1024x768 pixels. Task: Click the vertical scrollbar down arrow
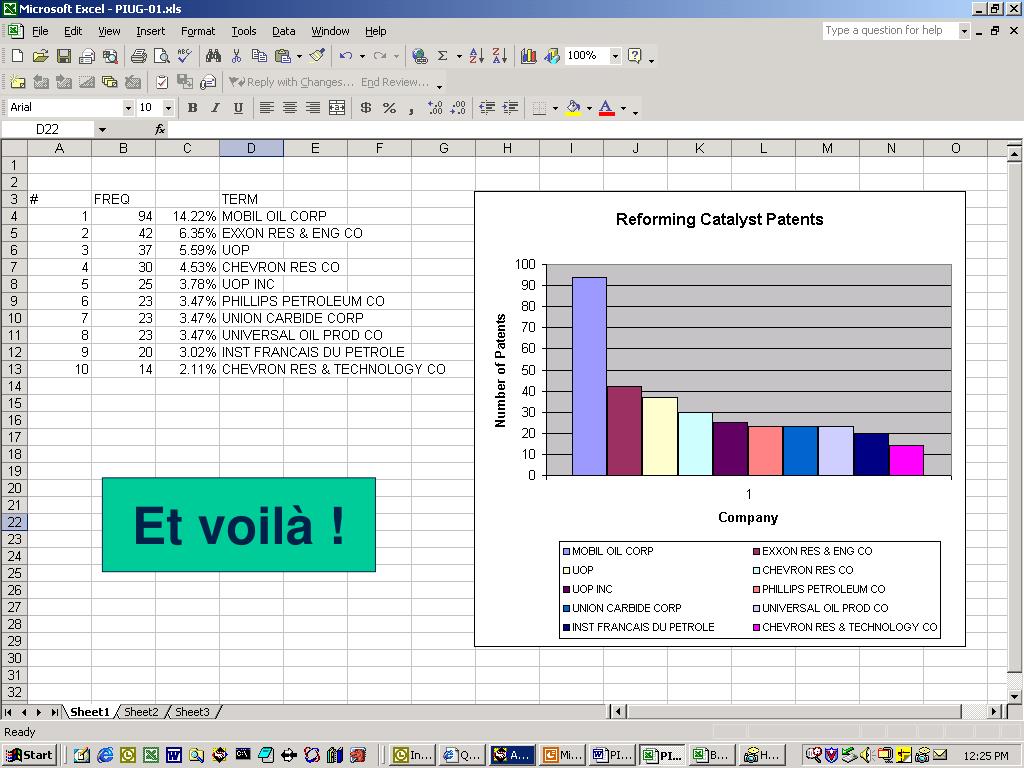pos(1014,696)
